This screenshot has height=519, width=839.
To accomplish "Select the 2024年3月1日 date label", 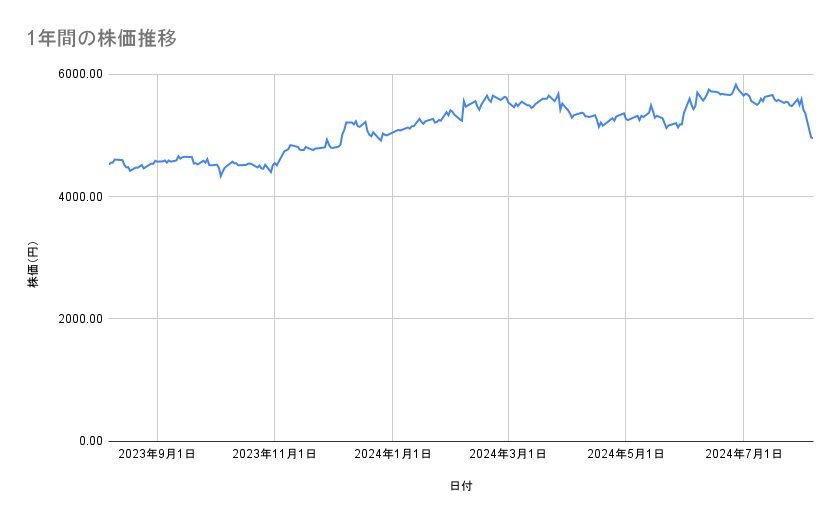I will pos(508,454).
